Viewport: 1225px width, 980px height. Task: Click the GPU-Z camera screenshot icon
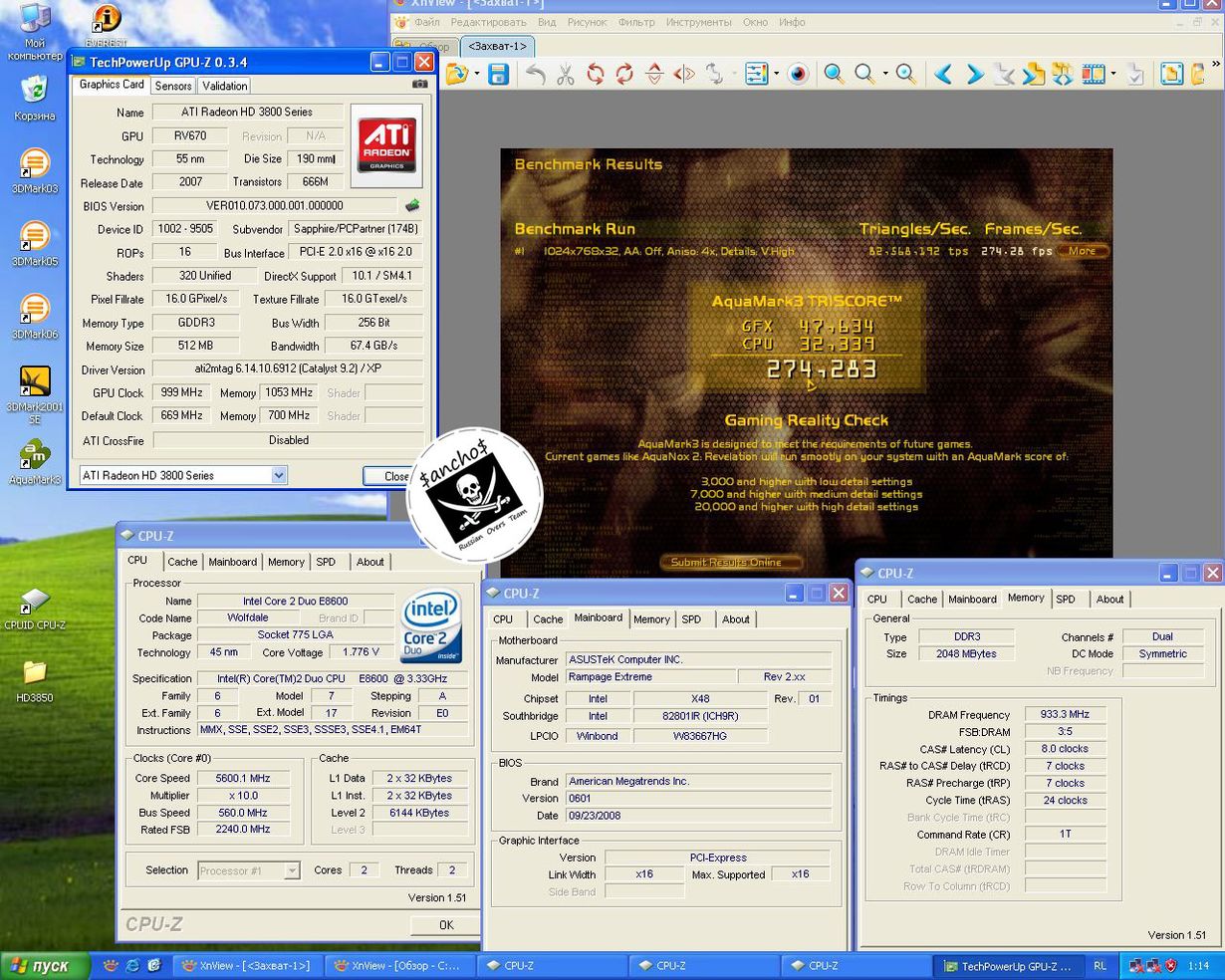coord(420,85)
